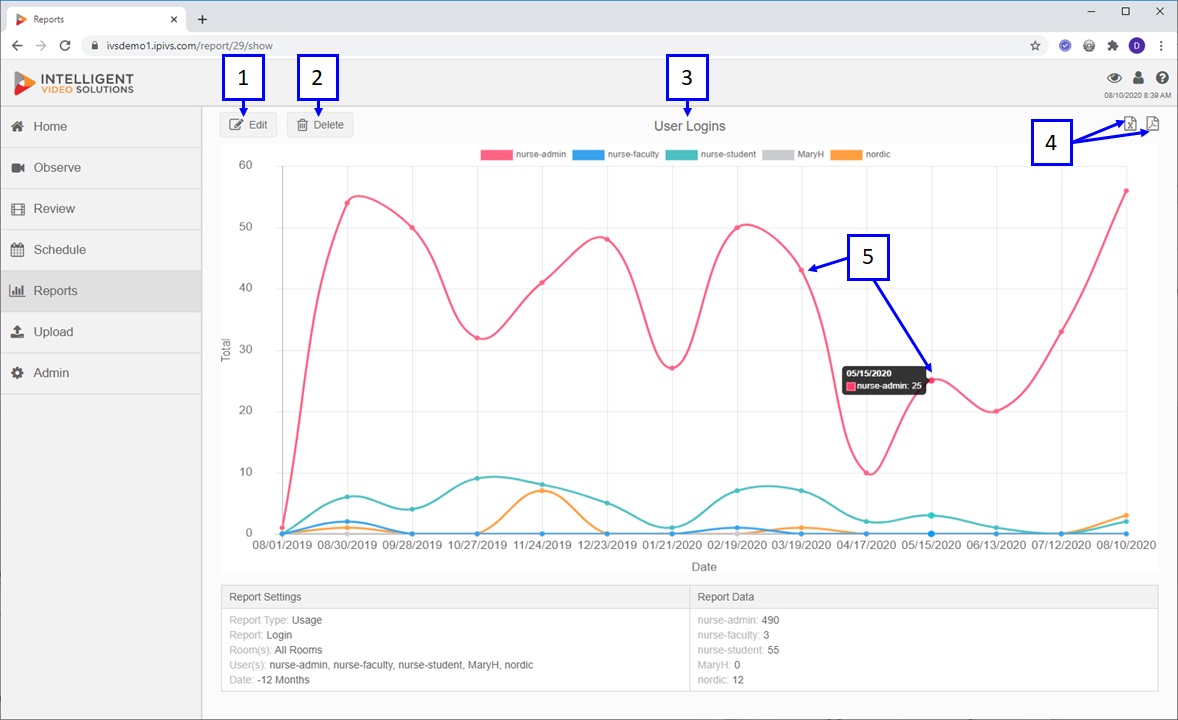Image resolution: width=1178 pixels, height=720 pixels.
Task: Click the Intelligent Video Solutions logo
Action: pos(74,83)
